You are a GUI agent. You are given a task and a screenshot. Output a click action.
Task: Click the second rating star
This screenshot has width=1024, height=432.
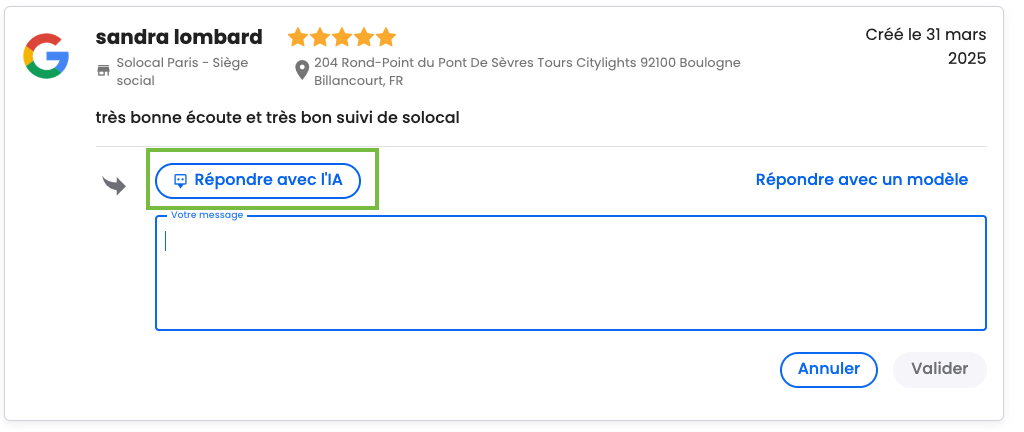(x=320, y=37)
